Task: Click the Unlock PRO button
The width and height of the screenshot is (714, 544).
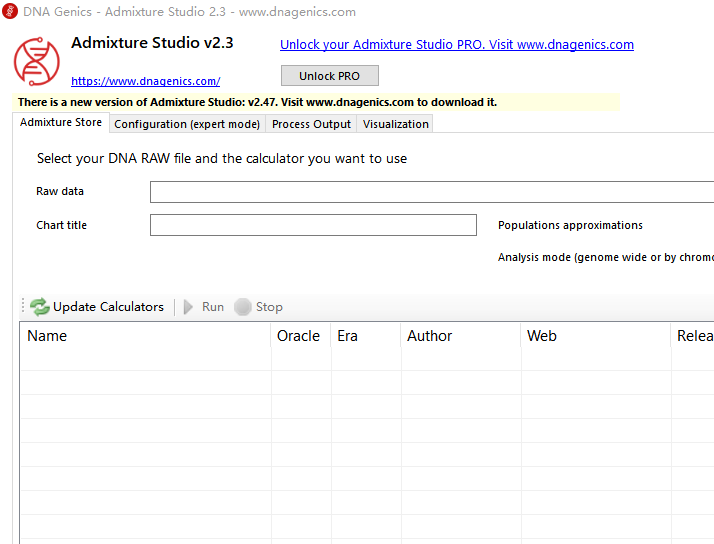Action: point(330,76)
